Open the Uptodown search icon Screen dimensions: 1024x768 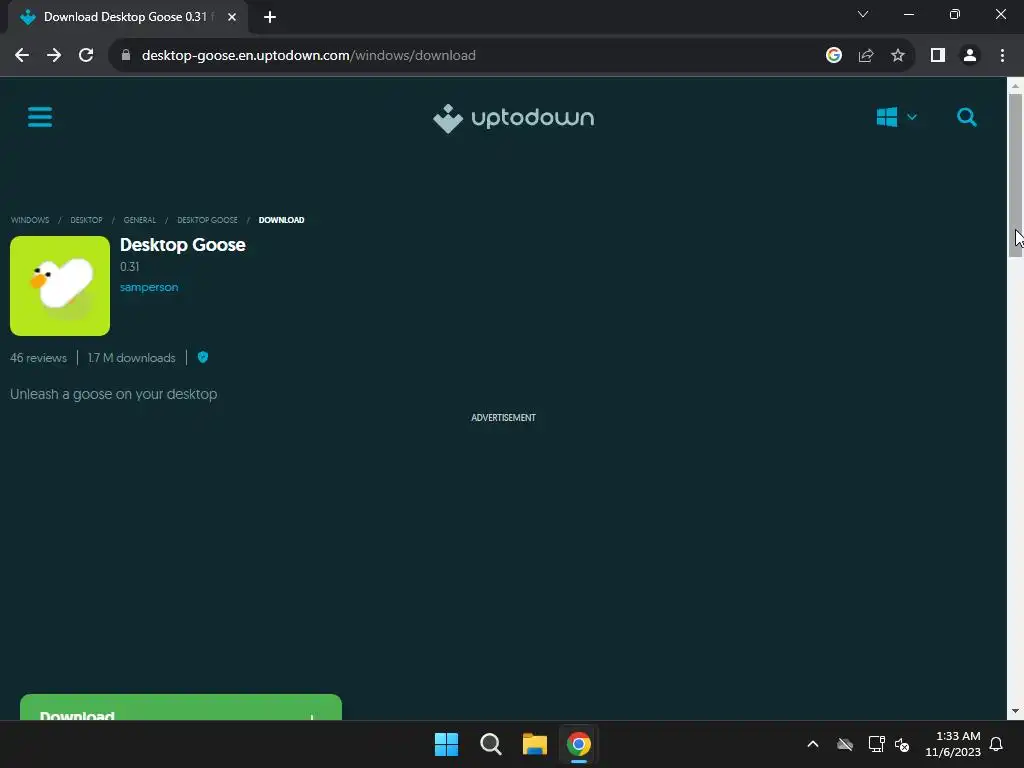967,118
